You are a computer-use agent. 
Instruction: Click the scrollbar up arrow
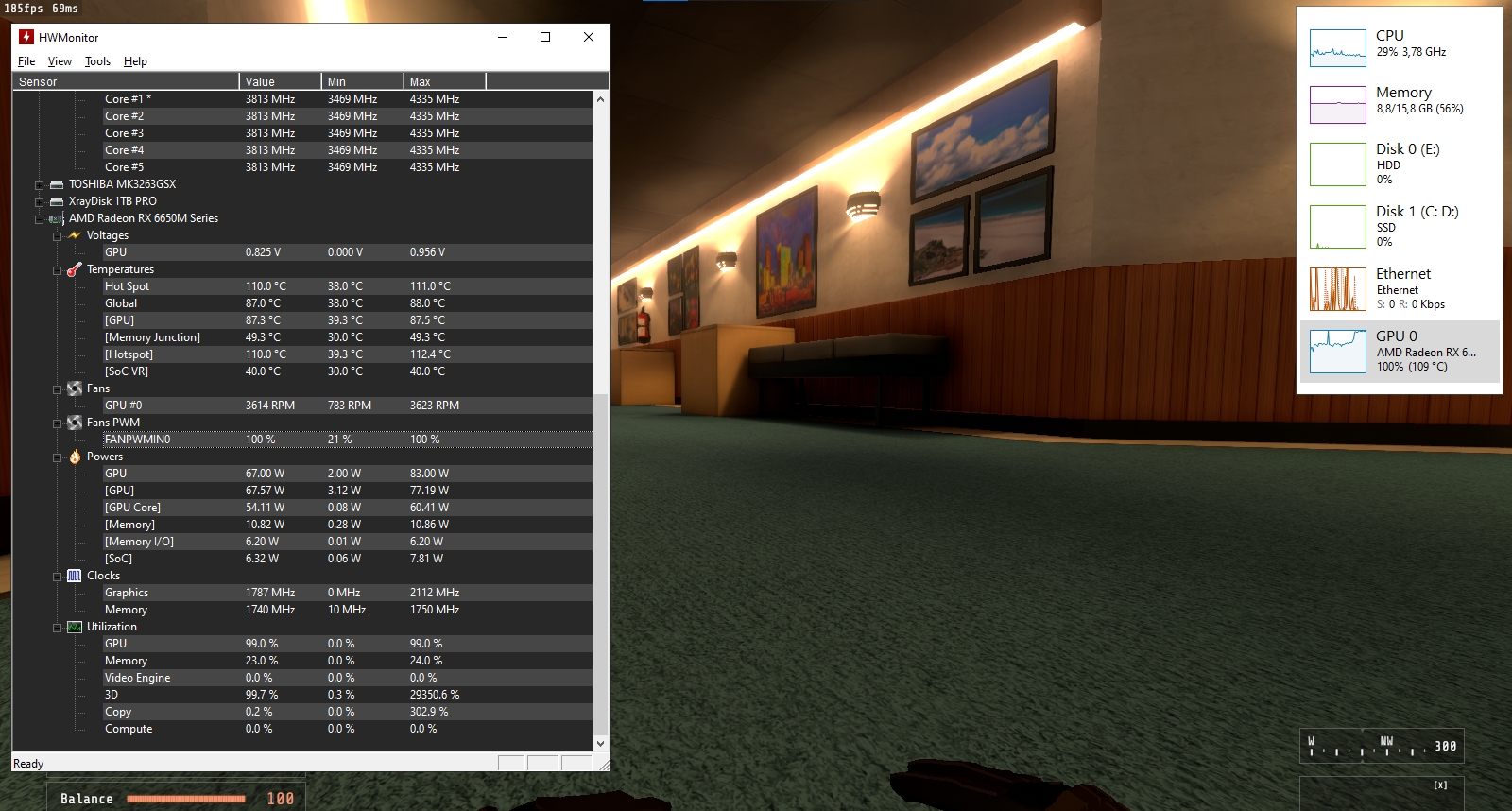point(600,99)
